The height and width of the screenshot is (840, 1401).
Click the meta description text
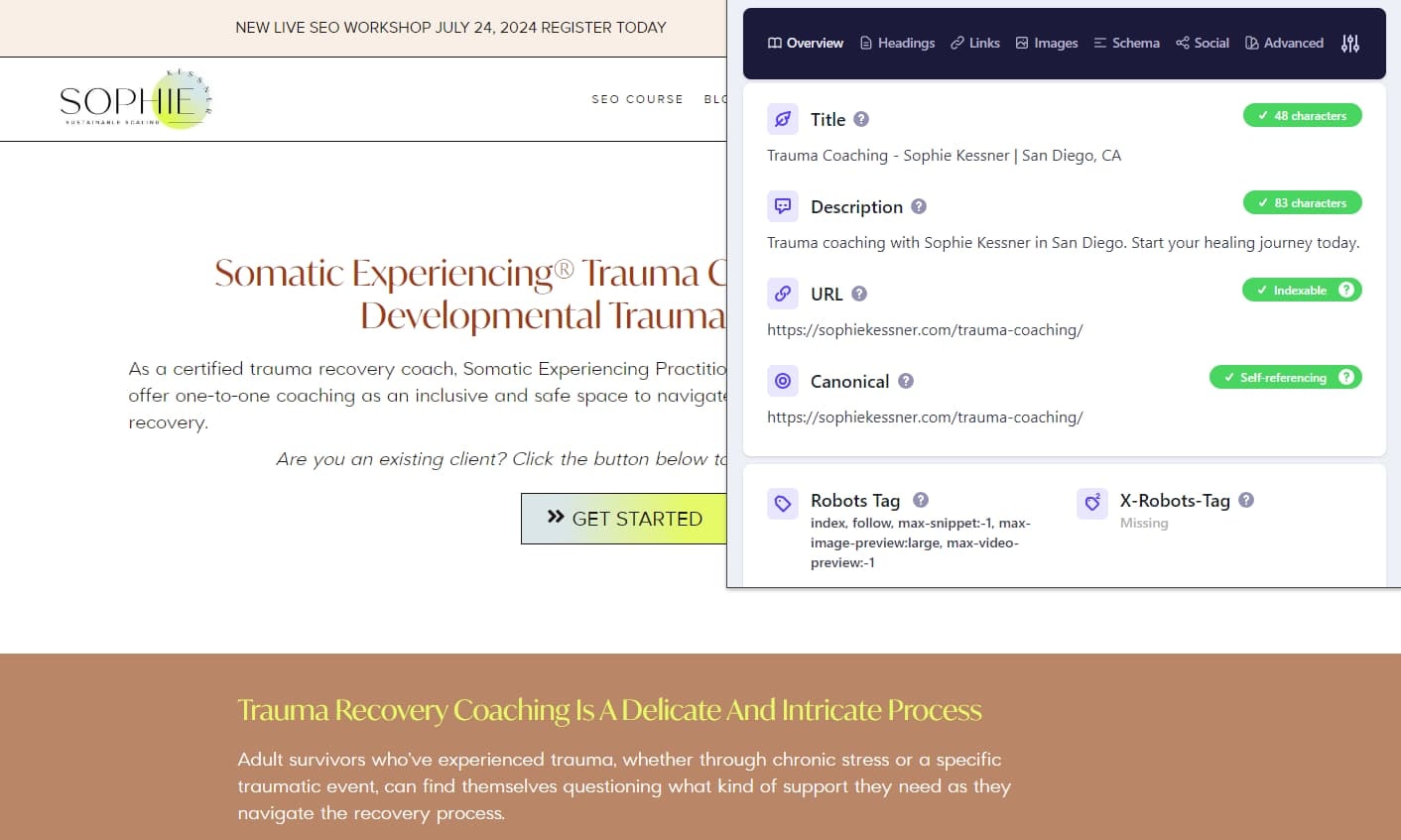click(1063, 243)
